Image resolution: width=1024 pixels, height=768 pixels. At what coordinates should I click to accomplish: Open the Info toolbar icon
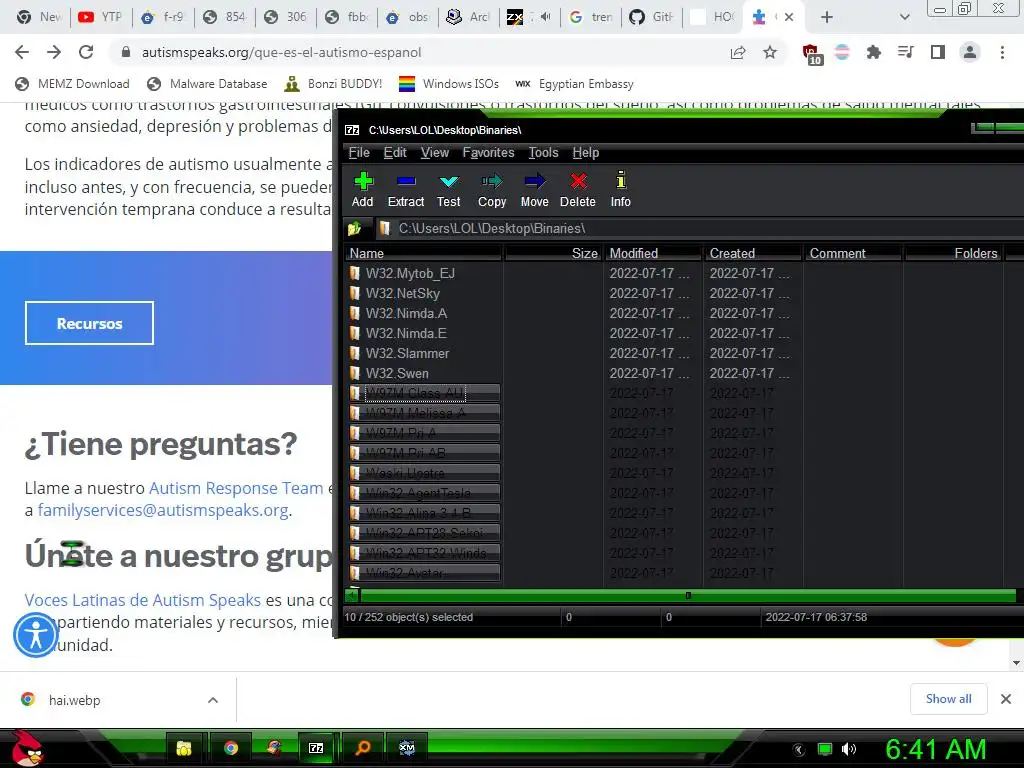click(620, 189)
